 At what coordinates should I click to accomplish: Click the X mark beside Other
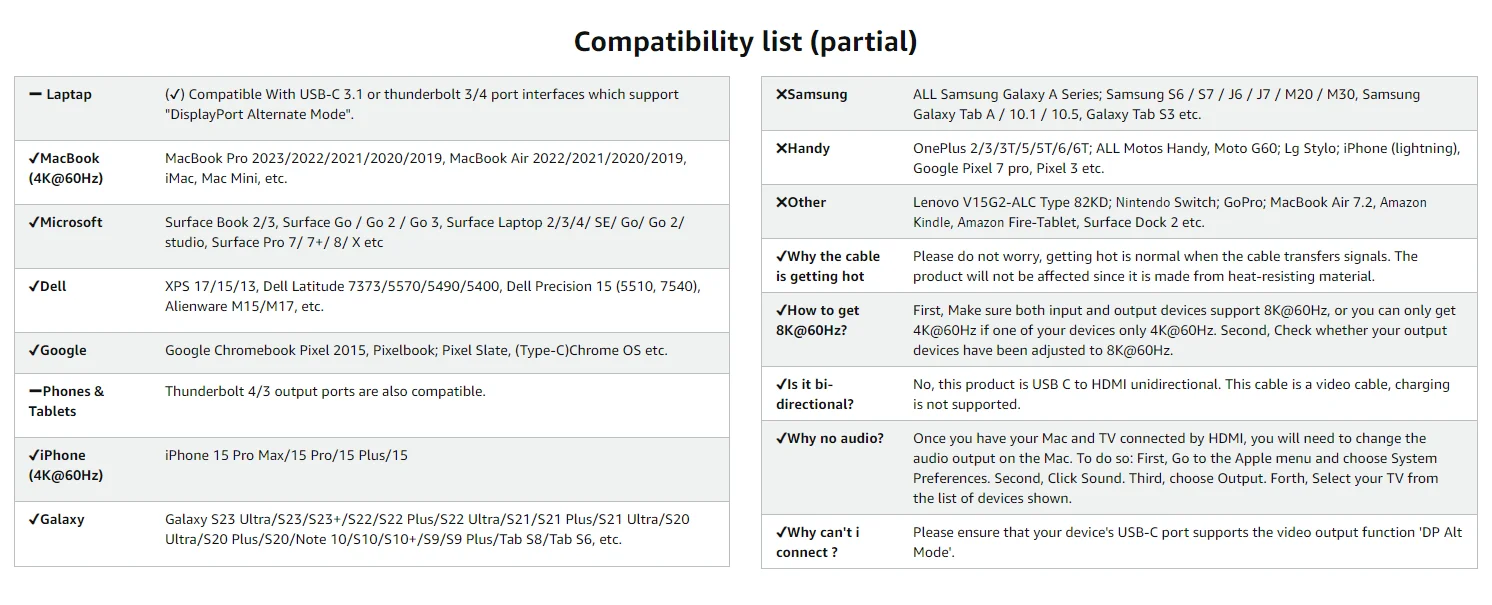click(781, 202)
